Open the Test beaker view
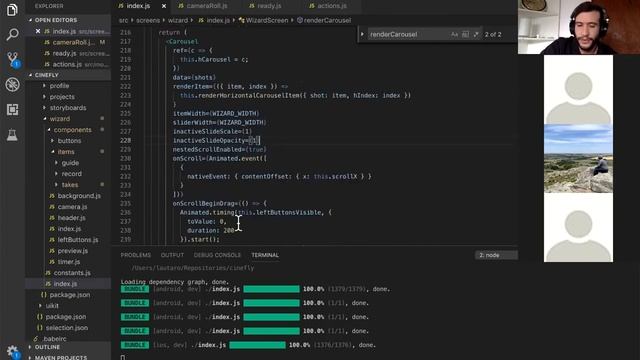The width and height of the screenshot is (640, 360). coord(12,135)
